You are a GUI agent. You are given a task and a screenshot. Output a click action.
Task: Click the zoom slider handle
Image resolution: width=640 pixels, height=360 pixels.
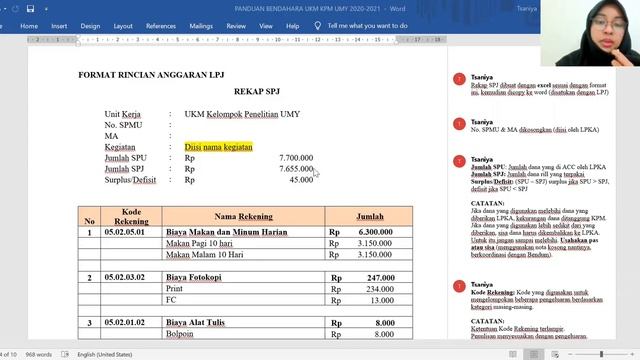[601, 354]
